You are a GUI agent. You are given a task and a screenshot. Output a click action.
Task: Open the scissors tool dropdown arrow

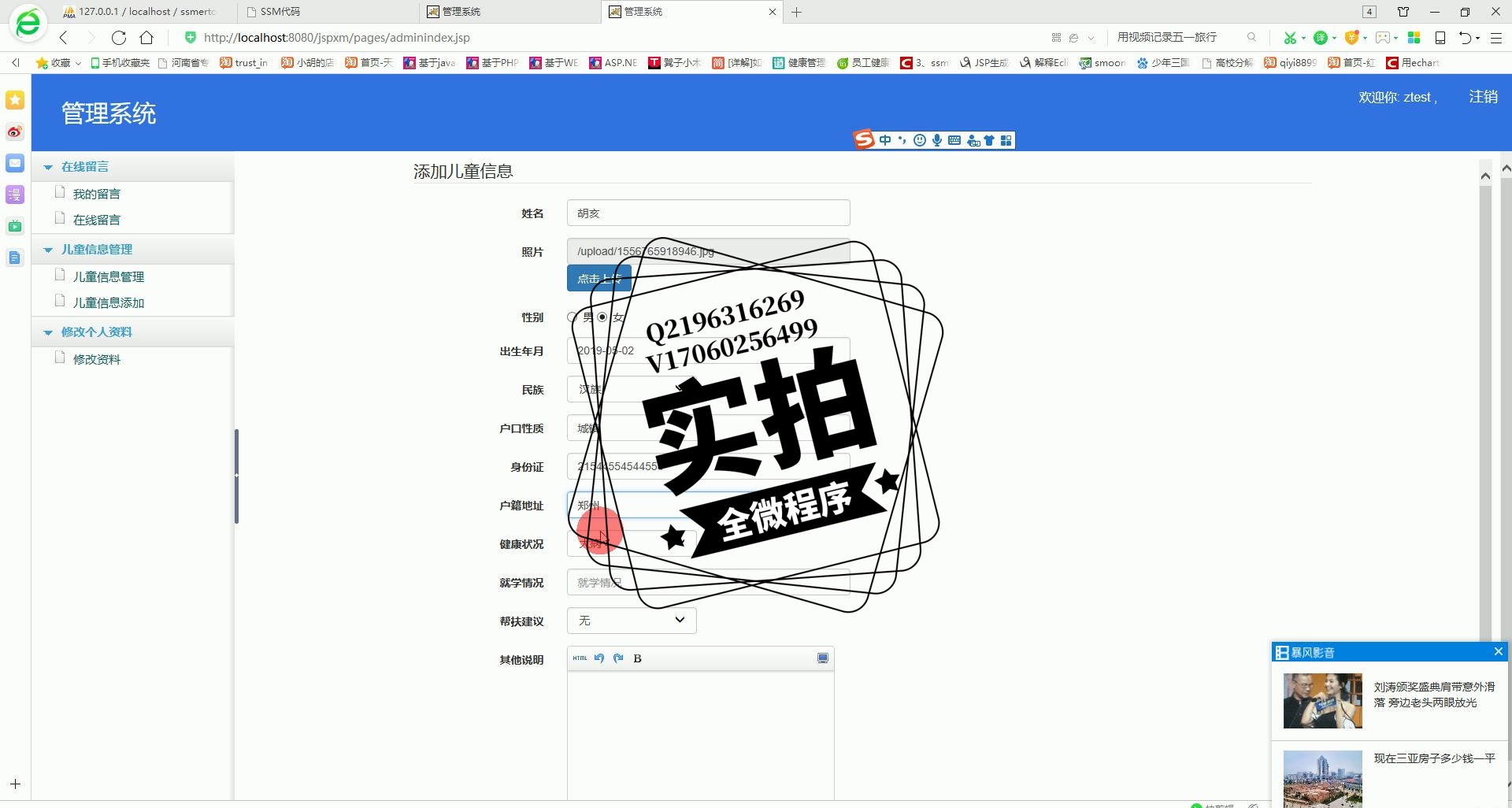click(1303, 38)
